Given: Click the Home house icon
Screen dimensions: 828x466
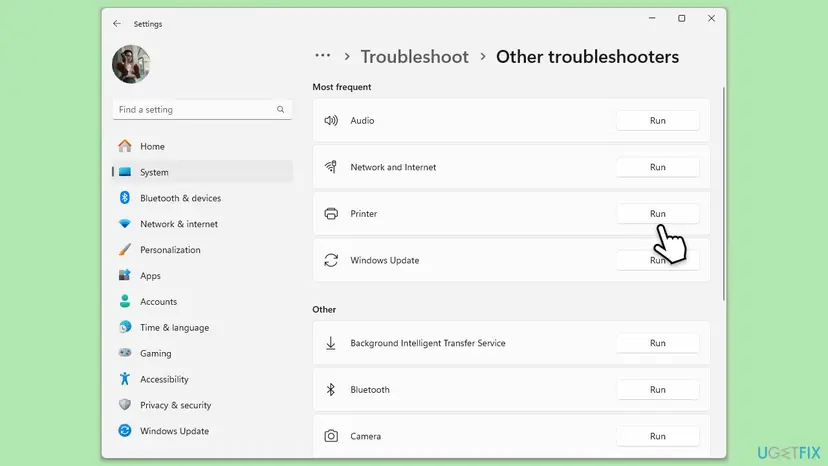Looking at the screenshot, I should click(x=125, y=146).
